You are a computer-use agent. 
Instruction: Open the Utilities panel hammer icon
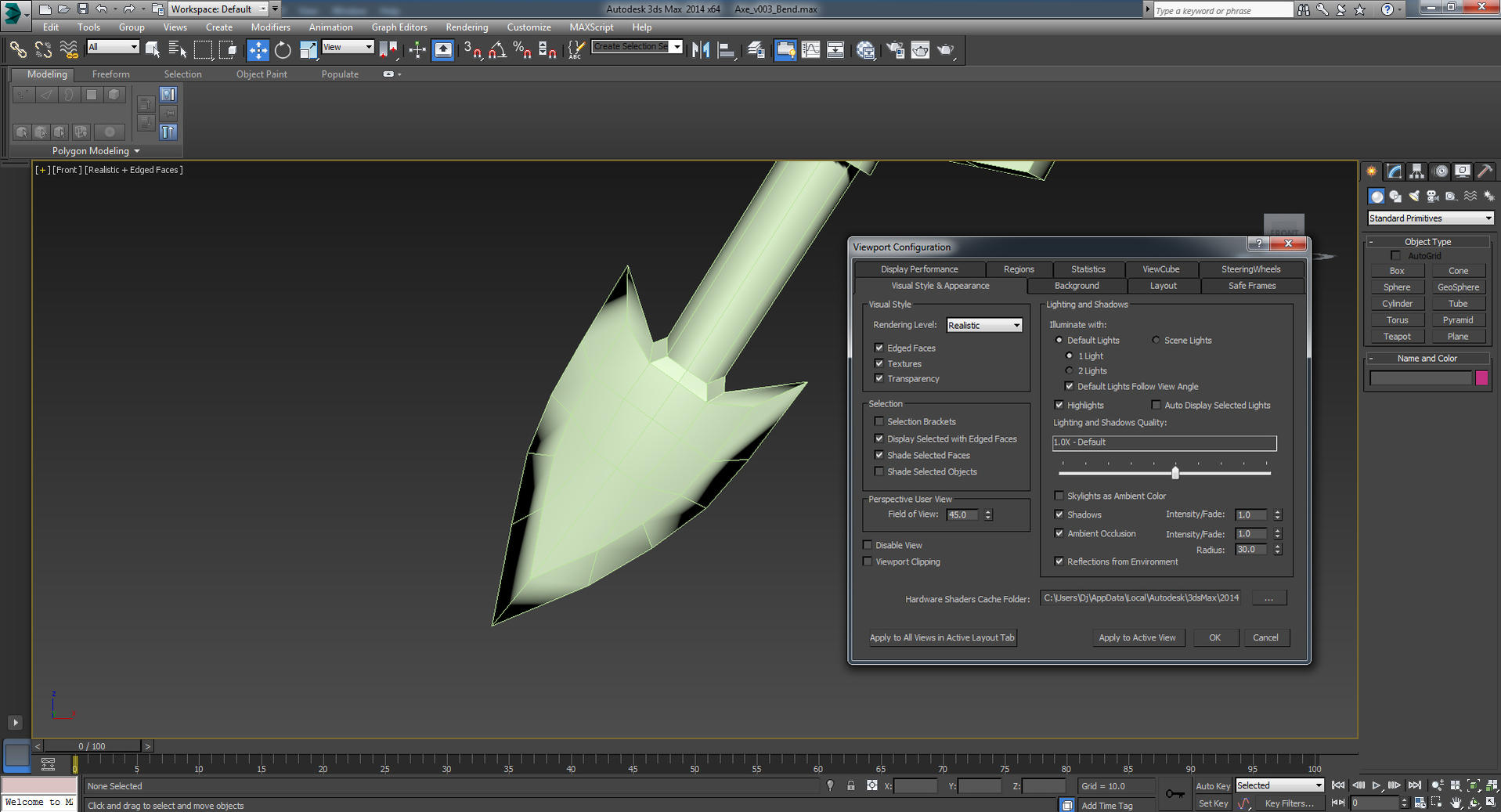pos(1484,171)
